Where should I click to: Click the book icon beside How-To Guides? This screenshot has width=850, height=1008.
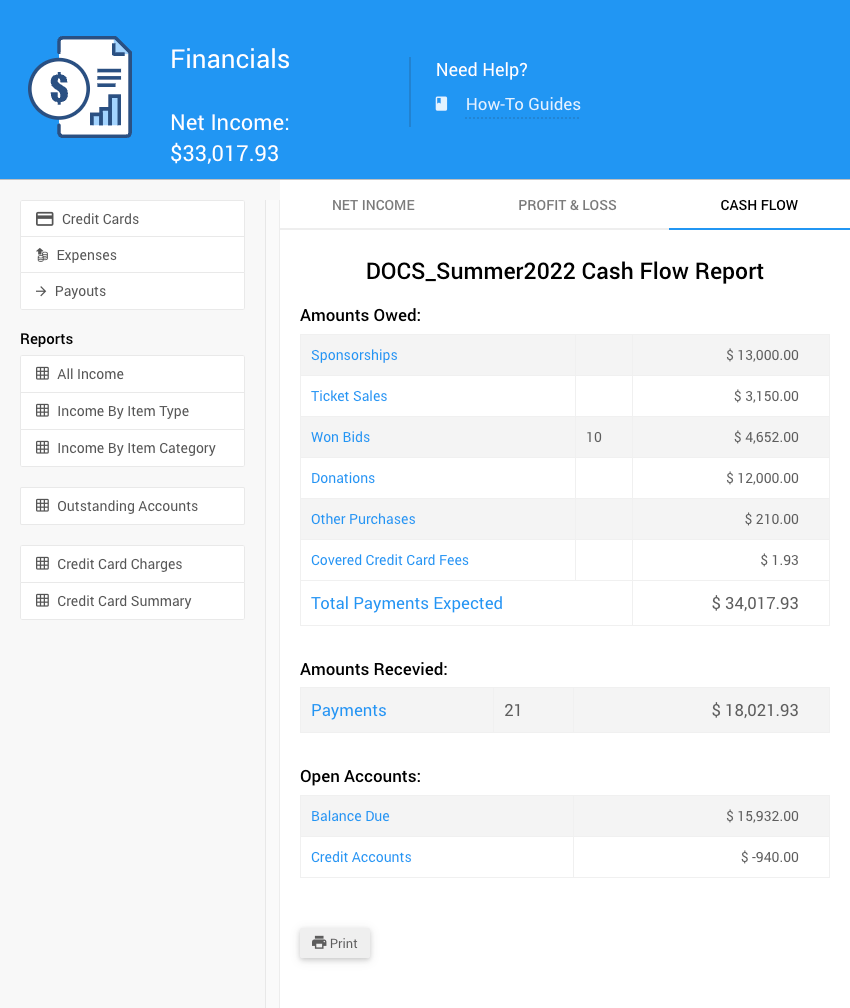coord(441,104)
